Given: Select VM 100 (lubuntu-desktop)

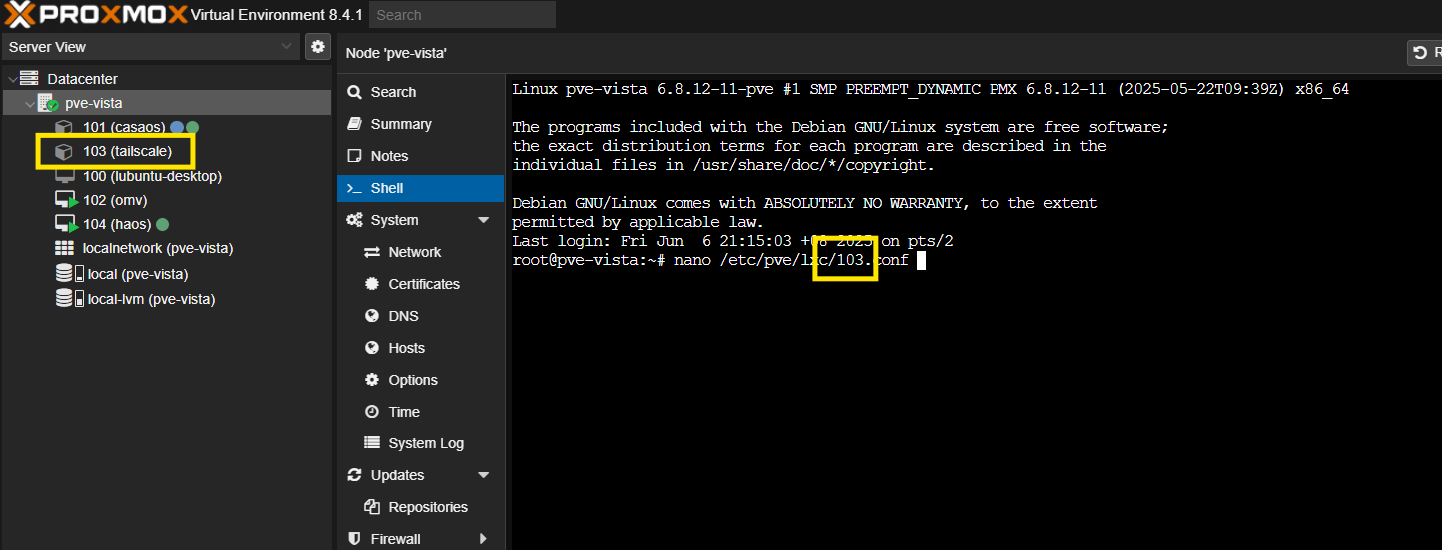Looking at the screenshot, I should point(152,176).
